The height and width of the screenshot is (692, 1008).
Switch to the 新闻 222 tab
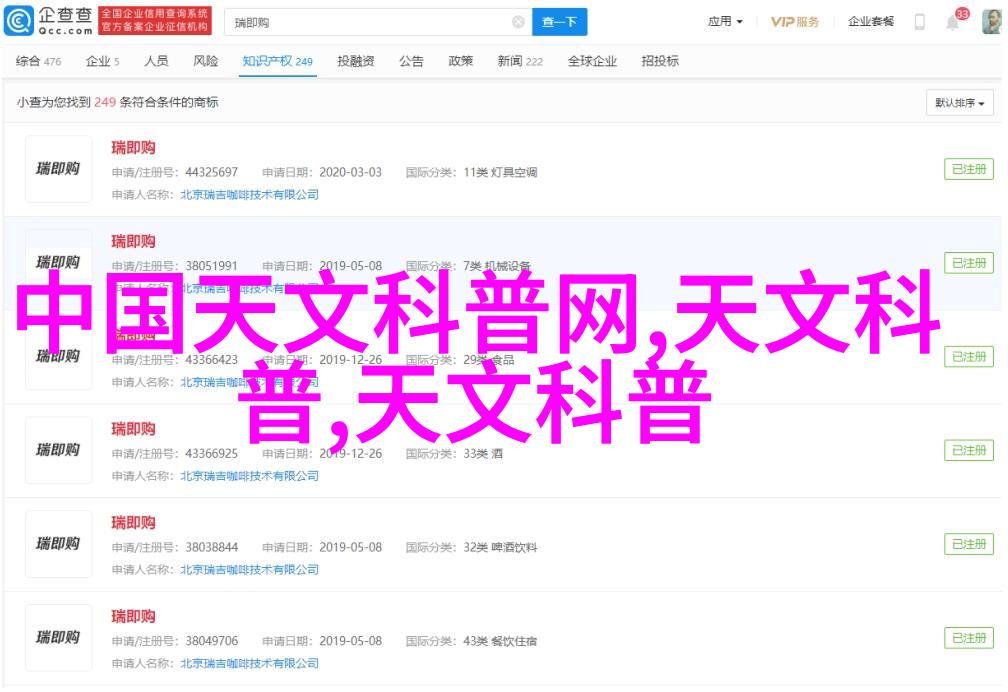pyautogui.click(x=520, y=61)
